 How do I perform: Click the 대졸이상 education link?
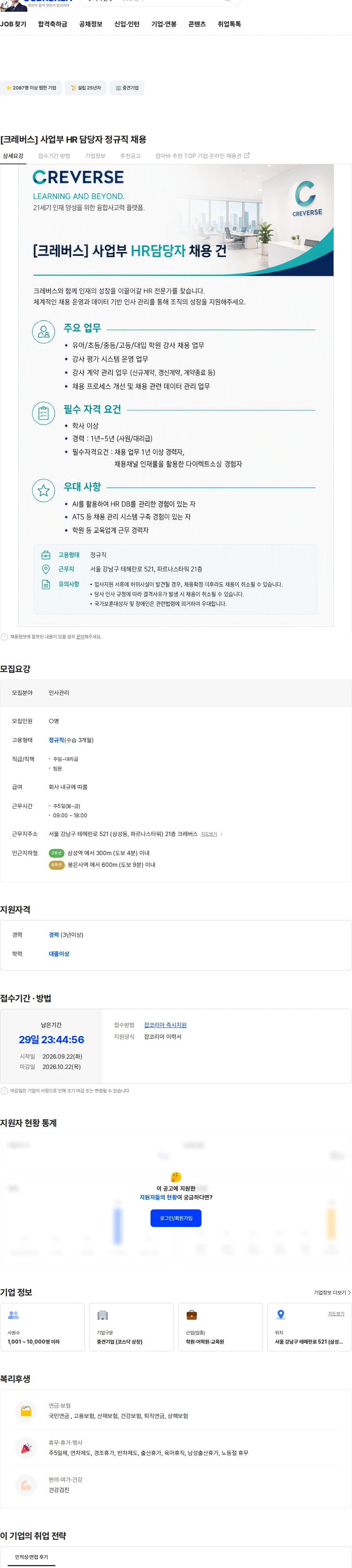[x=59, y=954]
